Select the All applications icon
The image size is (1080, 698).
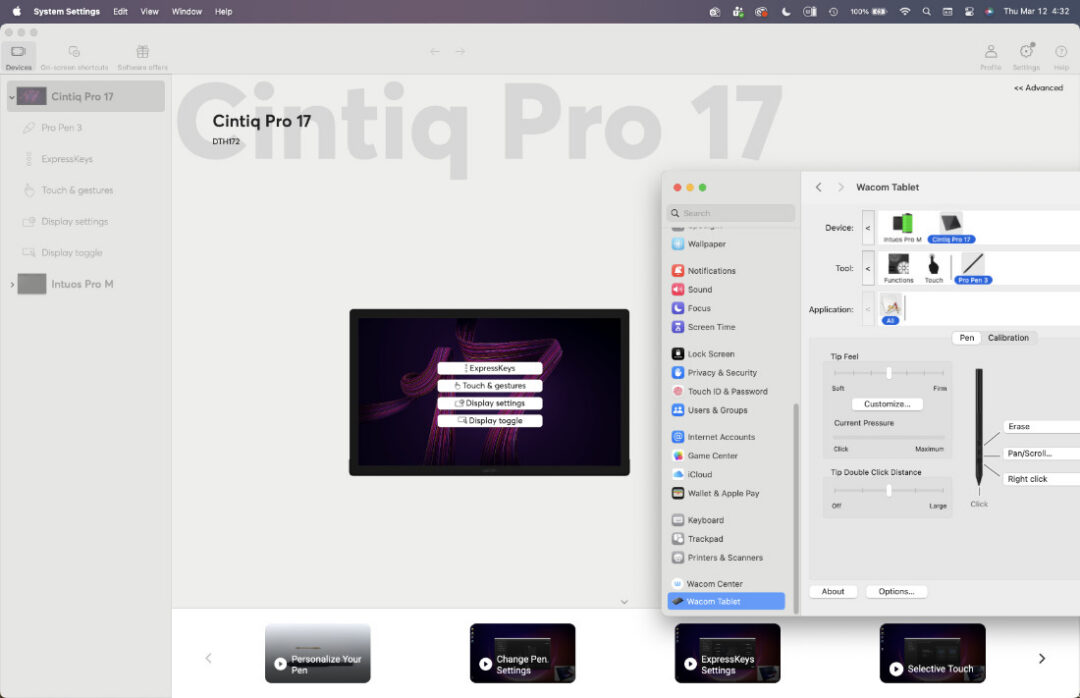[x=891, y=309]
